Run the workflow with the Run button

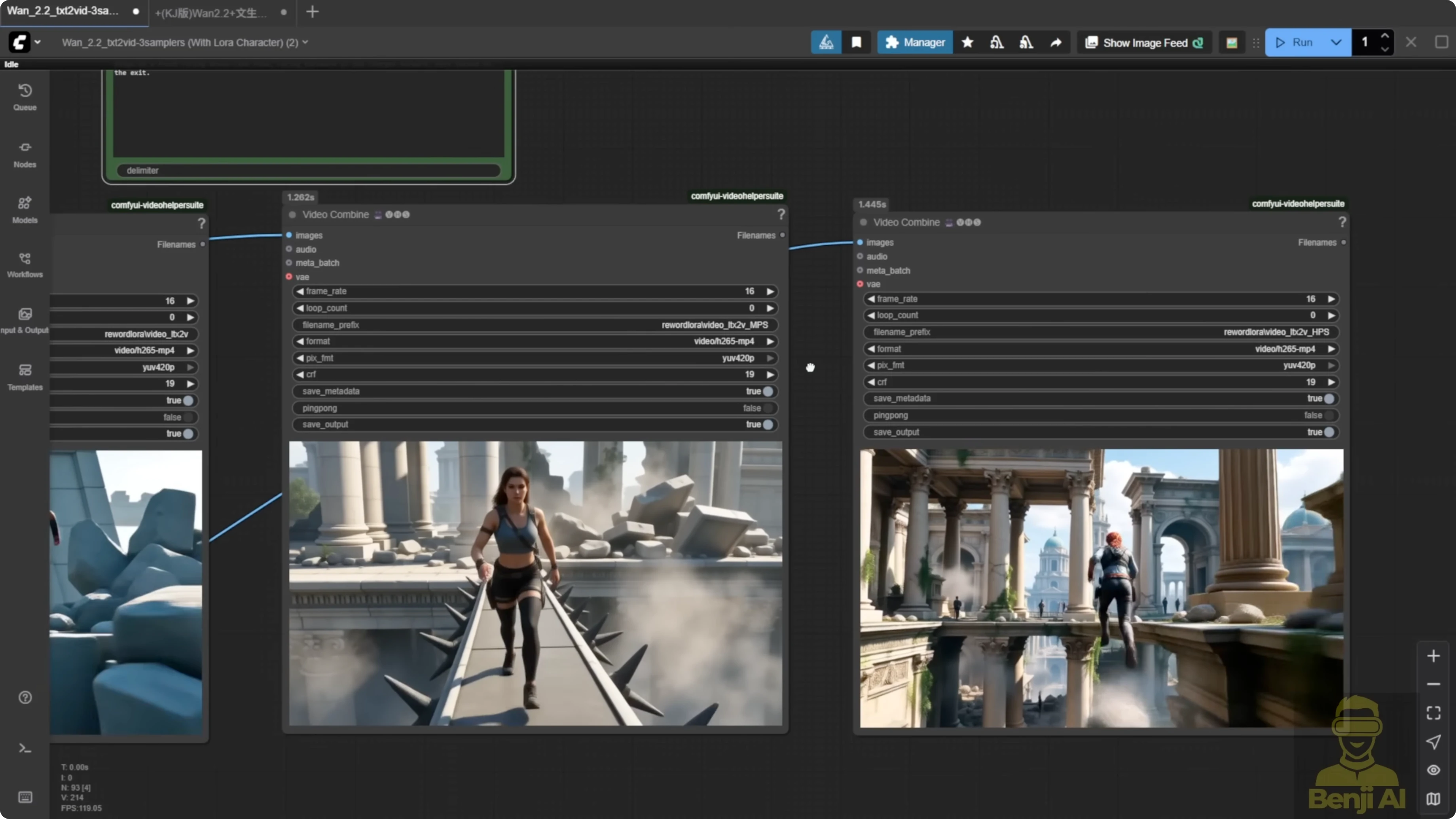[x=1297, y=42]
